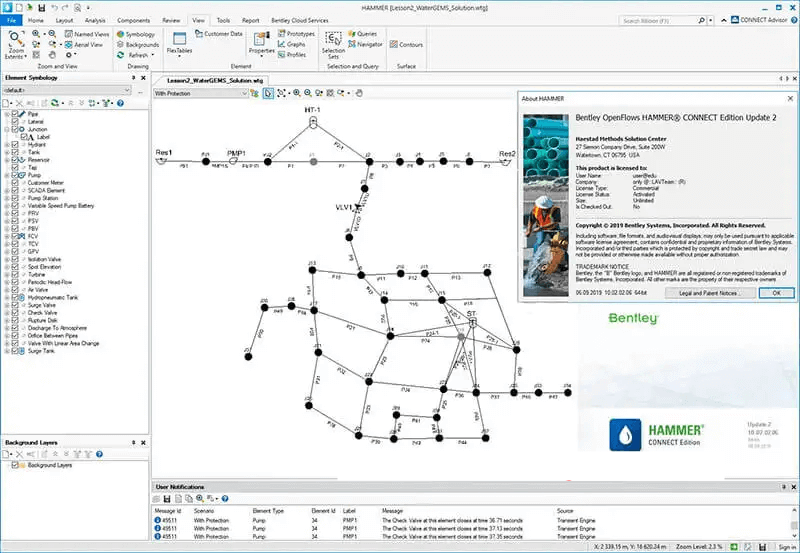Expand the Tank tree node
Image resolution: width=800 pixels, height=553 pixels.
pyautogui.click(x=7, y=152)
